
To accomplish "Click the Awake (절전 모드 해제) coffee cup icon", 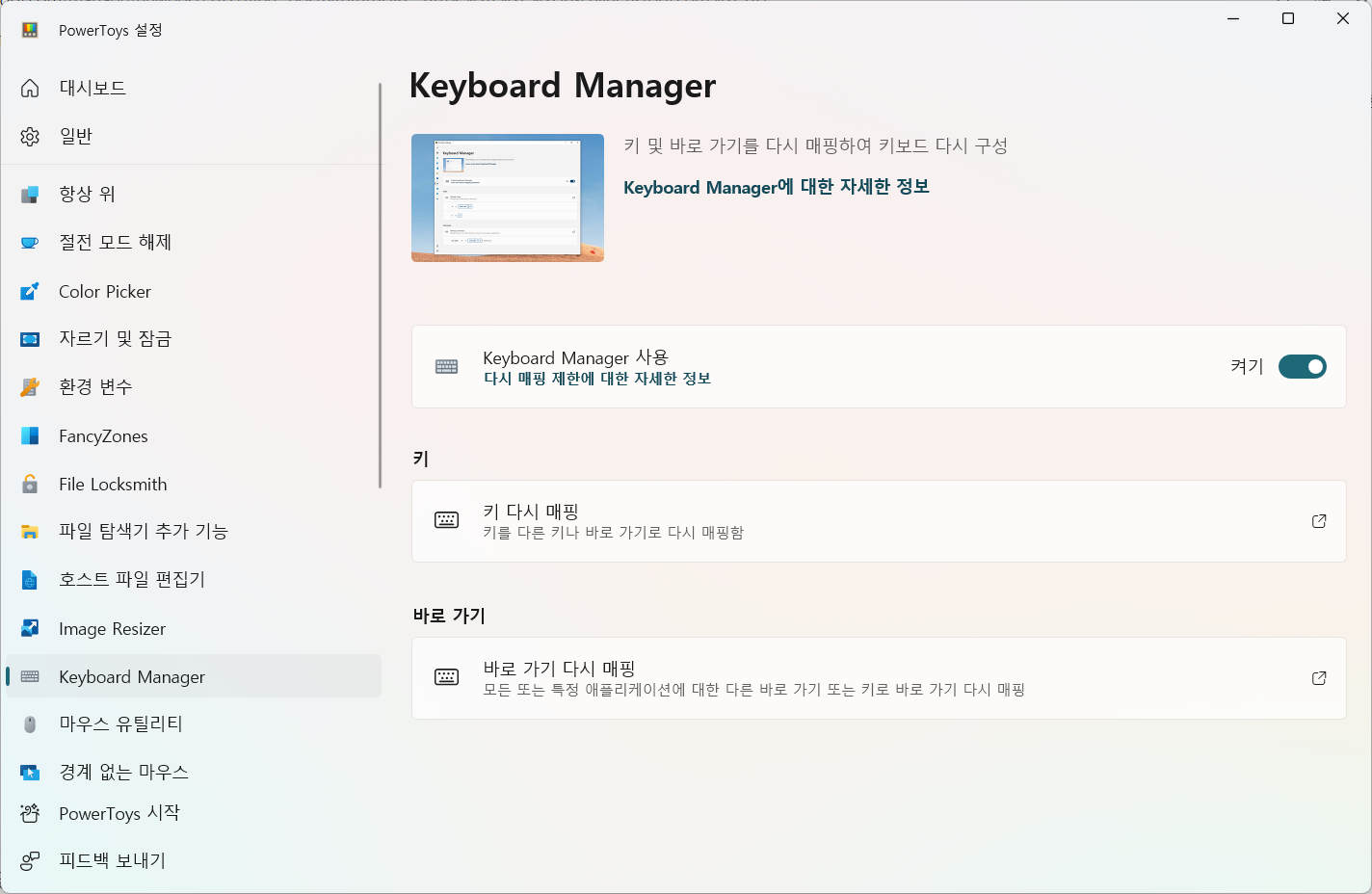I will (x=30, y=243).
